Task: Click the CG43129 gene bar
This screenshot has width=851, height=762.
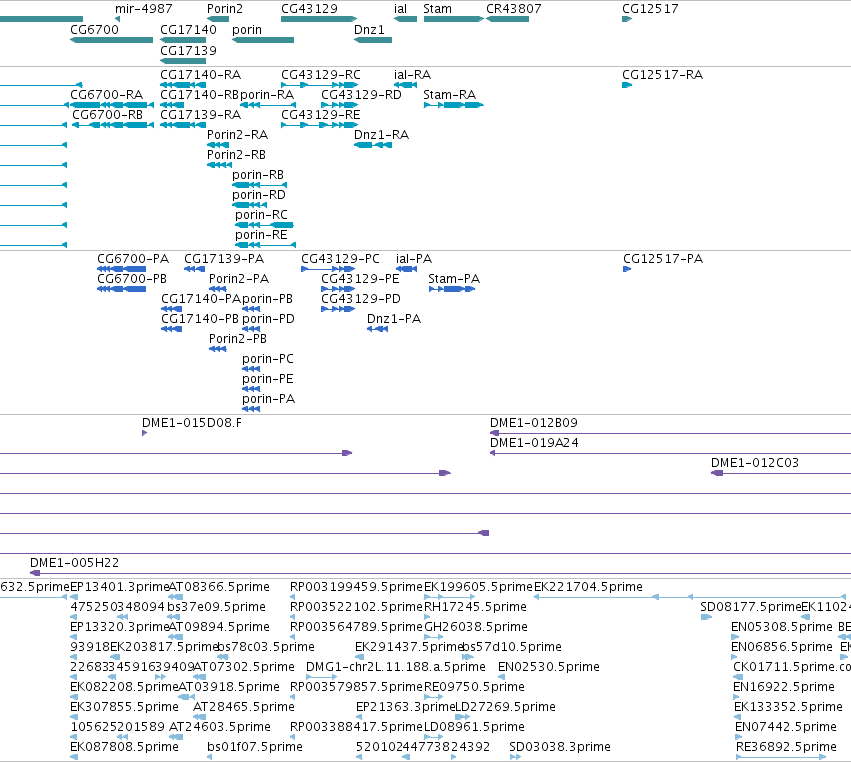Action: (x=319, y=19)
